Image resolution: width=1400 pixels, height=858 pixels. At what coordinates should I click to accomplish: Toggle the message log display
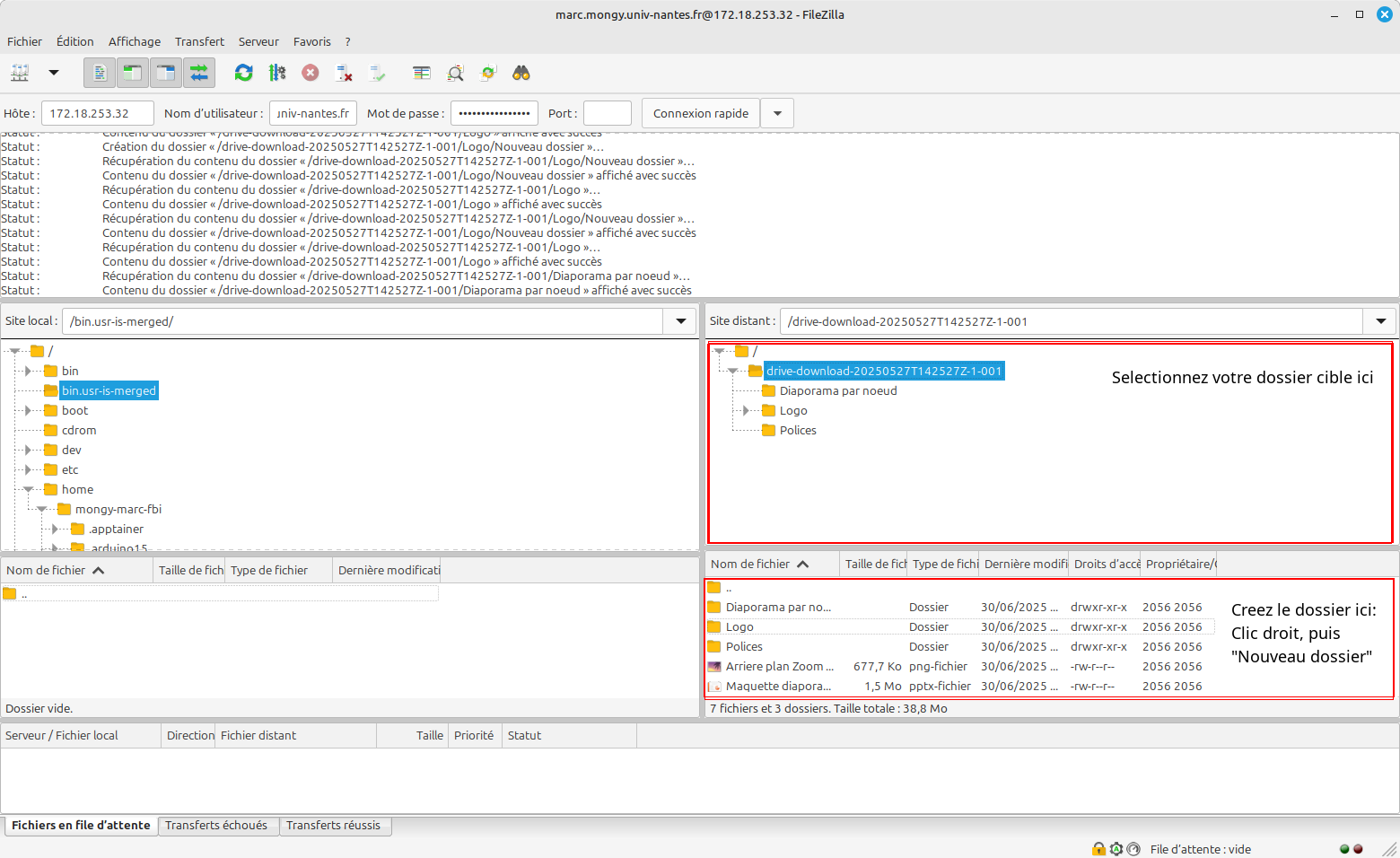[x=99, y=73]
